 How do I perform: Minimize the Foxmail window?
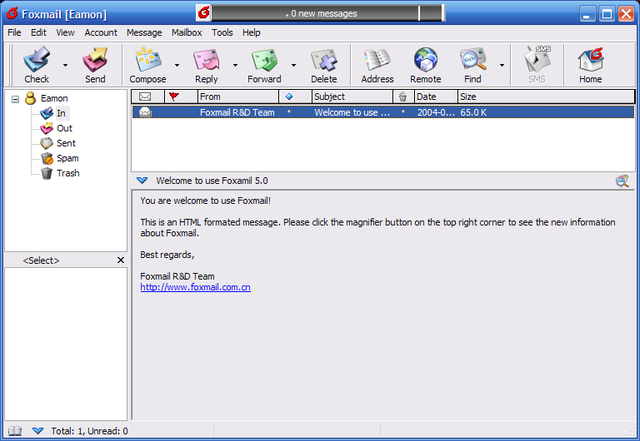[588, 14]
